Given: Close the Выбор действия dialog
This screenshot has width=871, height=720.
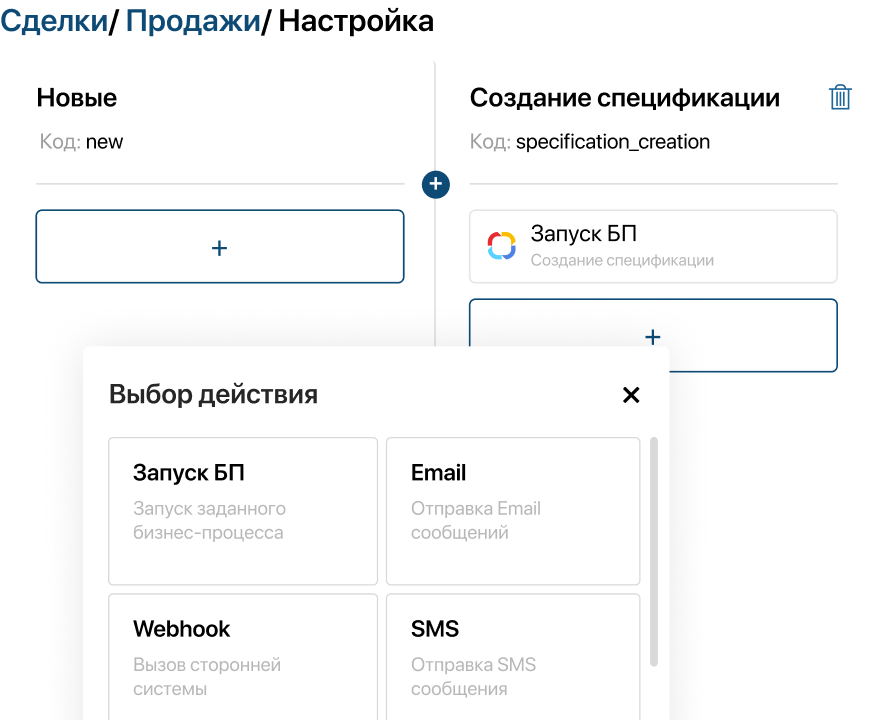Looking at the screenshot, I should click(x=631, y=395).
